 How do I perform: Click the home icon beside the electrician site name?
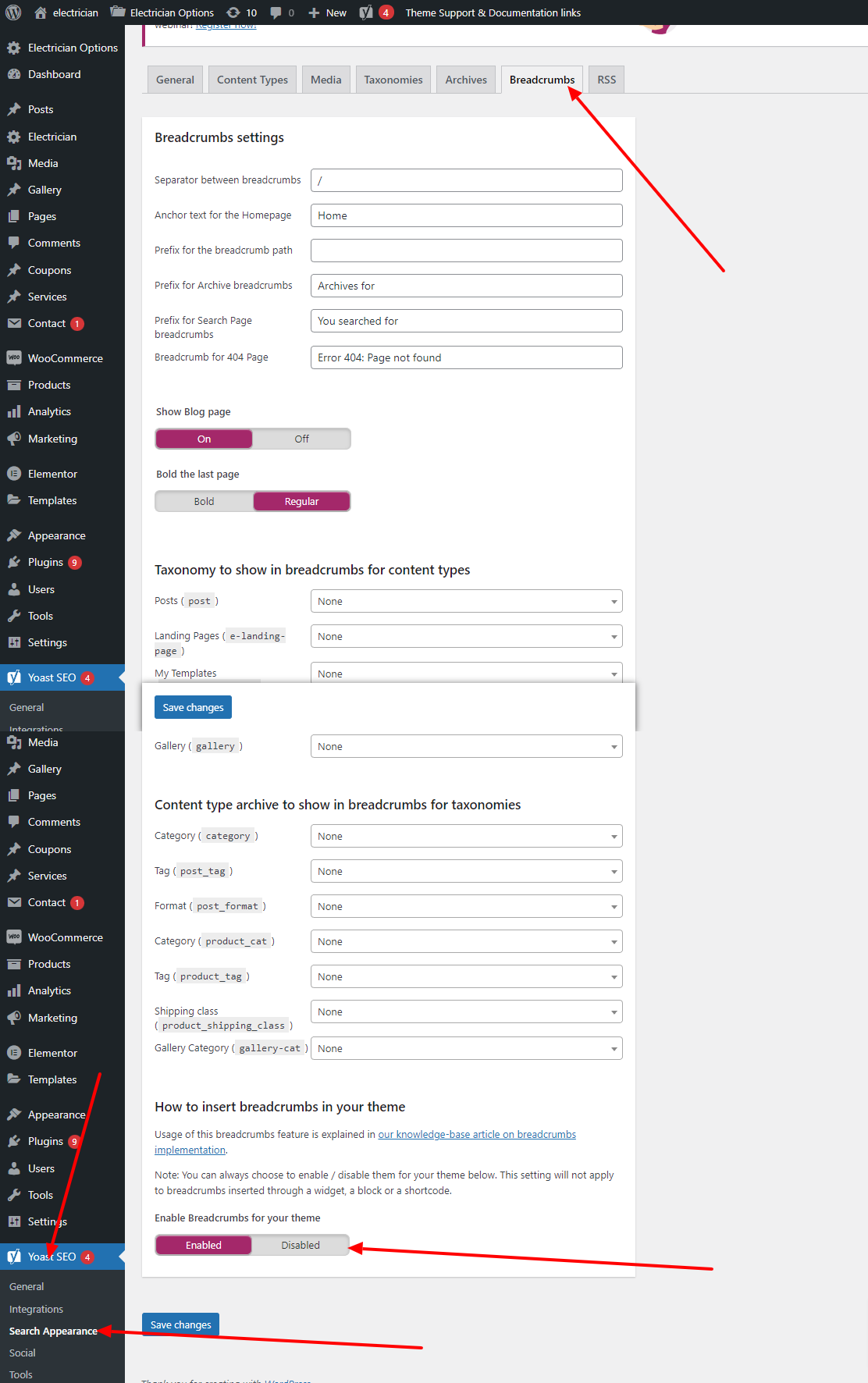coord(41,12)
